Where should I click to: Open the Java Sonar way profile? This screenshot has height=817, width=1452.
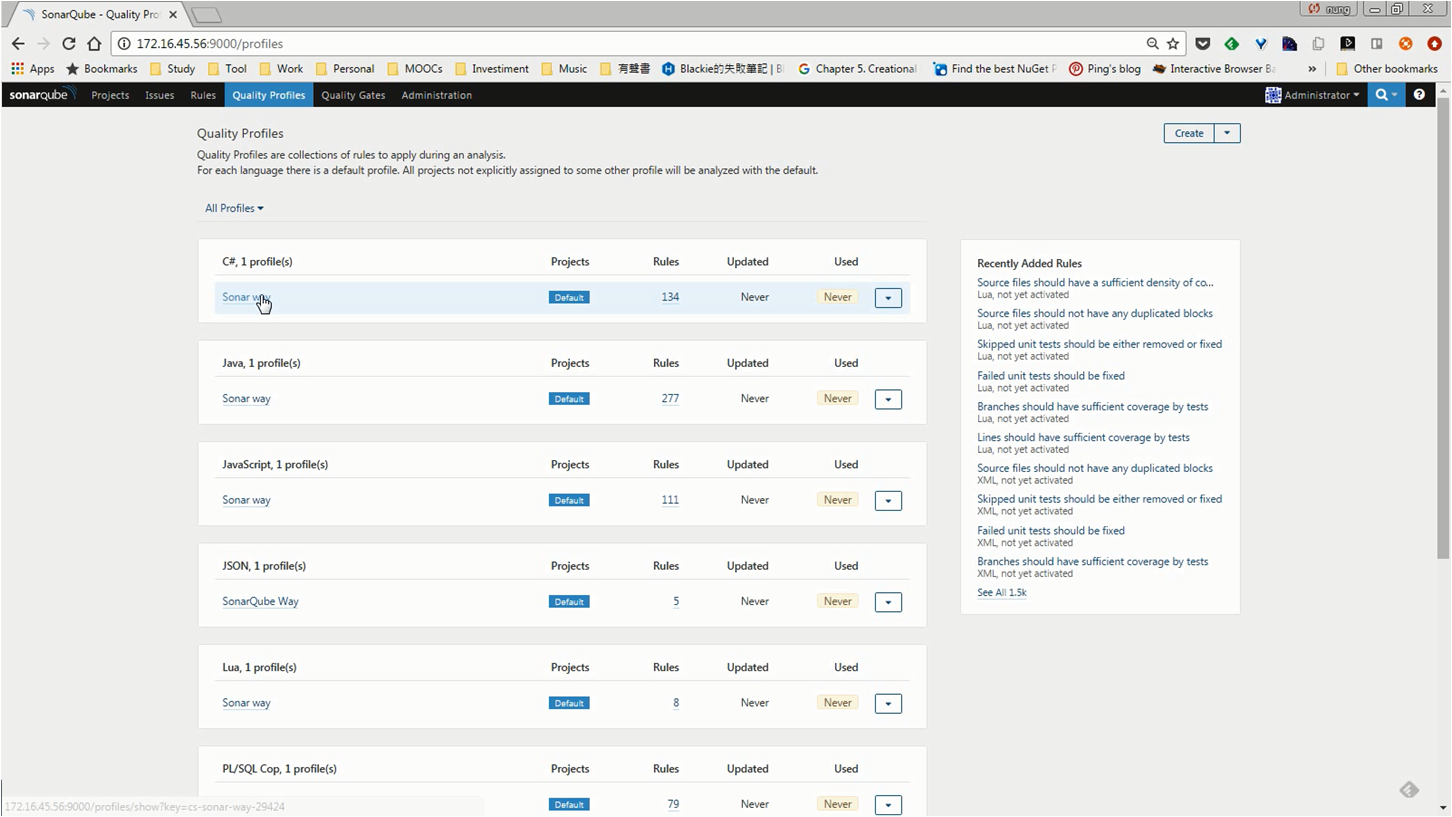pyautogui.click(x=246, y=398)
